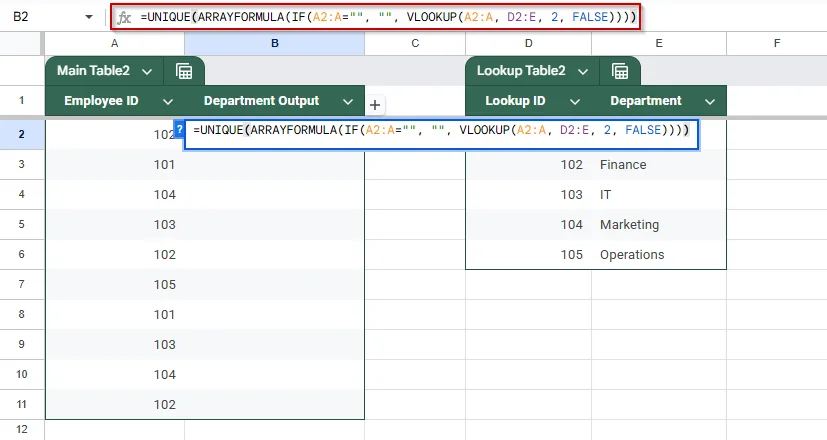The width and height of the screenshot is (827, 440).
Task: Select Lookup ID cell 104
Action: [x=528, y=225]
